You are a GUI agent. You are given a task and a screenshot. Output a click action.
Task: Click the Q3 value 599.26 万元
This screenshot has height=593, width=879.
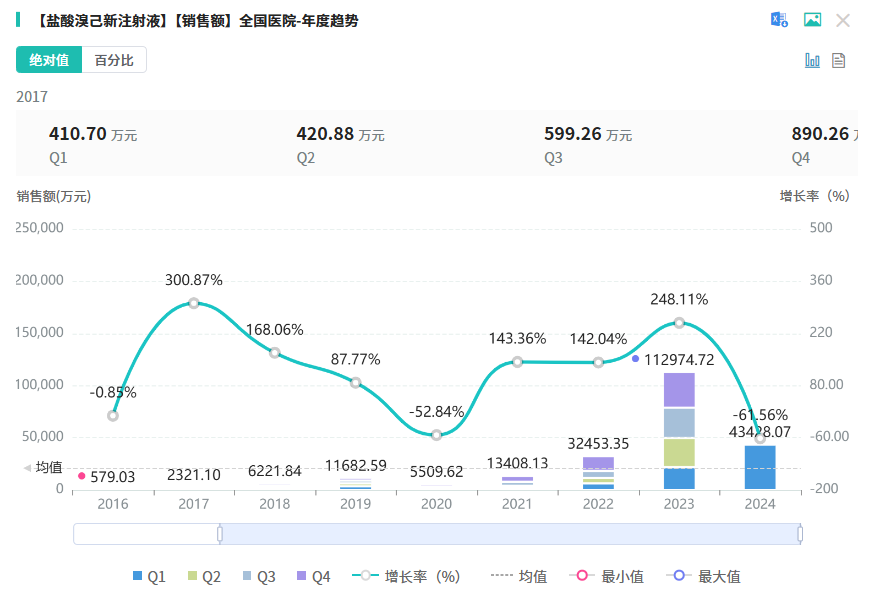click(588, 134)
